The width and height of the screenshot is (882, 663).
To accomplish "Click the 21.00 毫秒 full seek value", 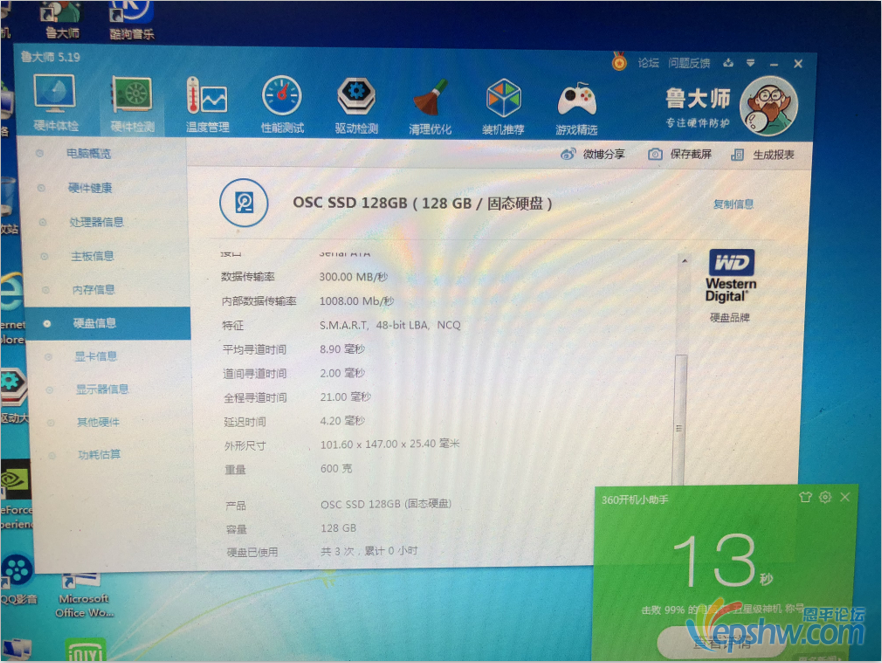I will 345,397.
